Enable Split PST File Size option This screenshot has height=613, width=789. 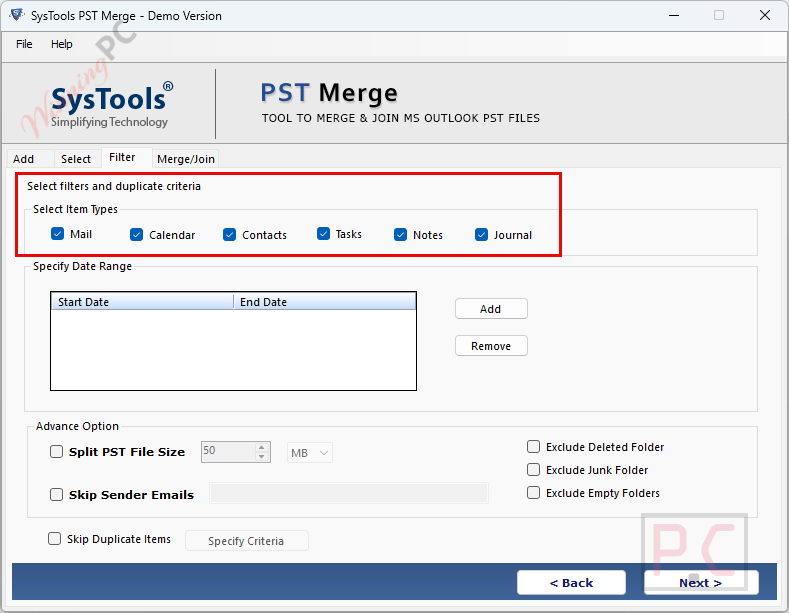[x=56, y=451]
